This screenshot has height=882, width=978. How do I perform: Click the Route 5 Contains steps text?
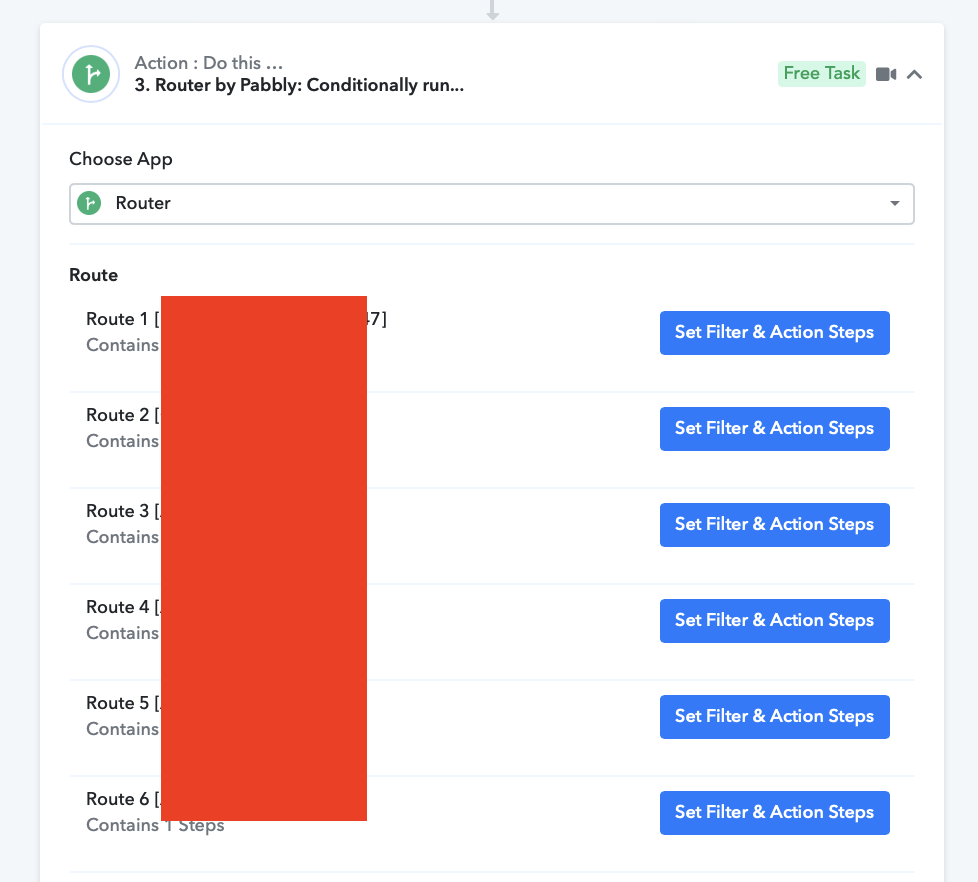pyautogui.click(x=123, y=729)
